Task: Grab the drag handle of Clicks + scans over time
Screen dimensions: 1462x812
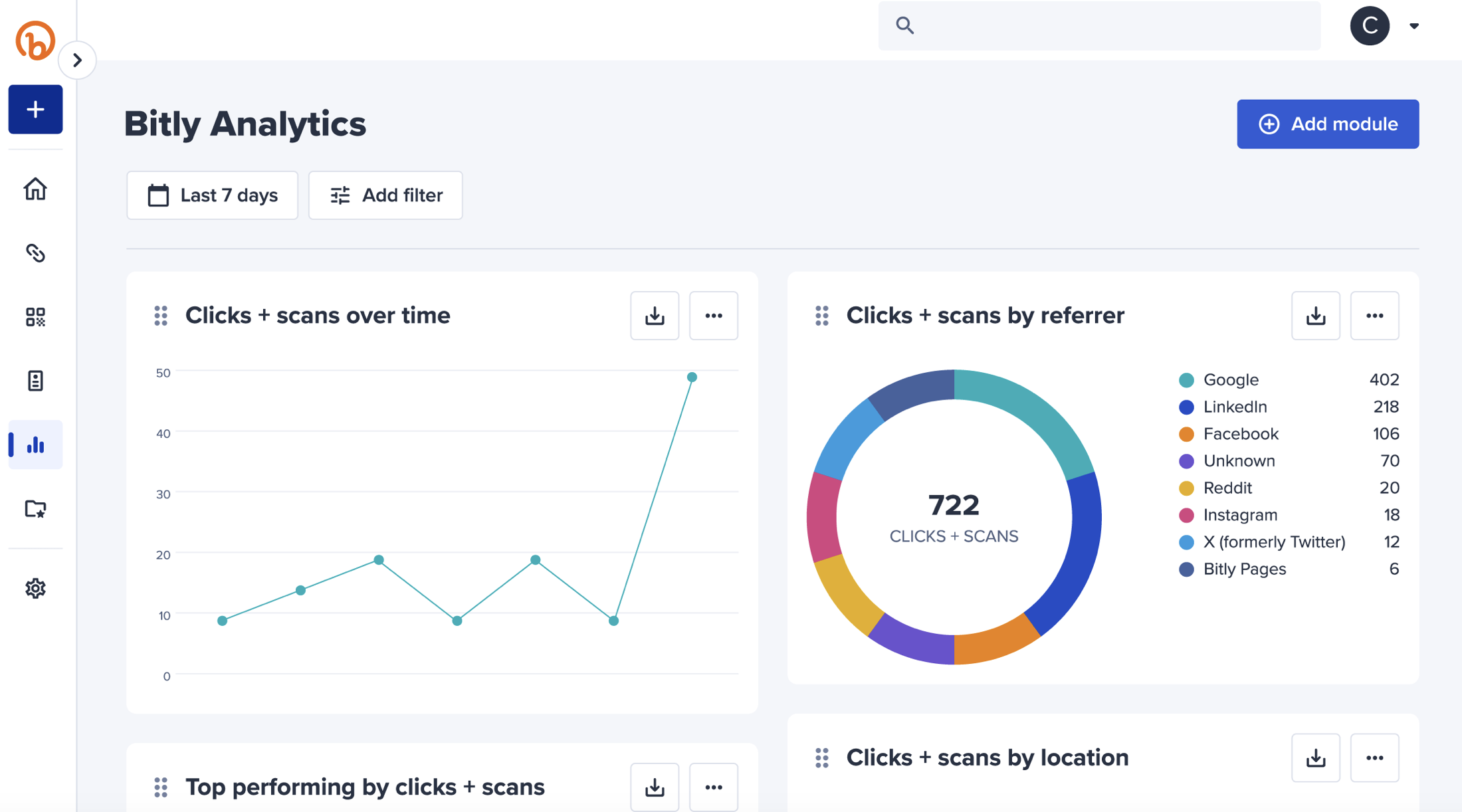Action: pyautogui.click(x=161, y=316)
